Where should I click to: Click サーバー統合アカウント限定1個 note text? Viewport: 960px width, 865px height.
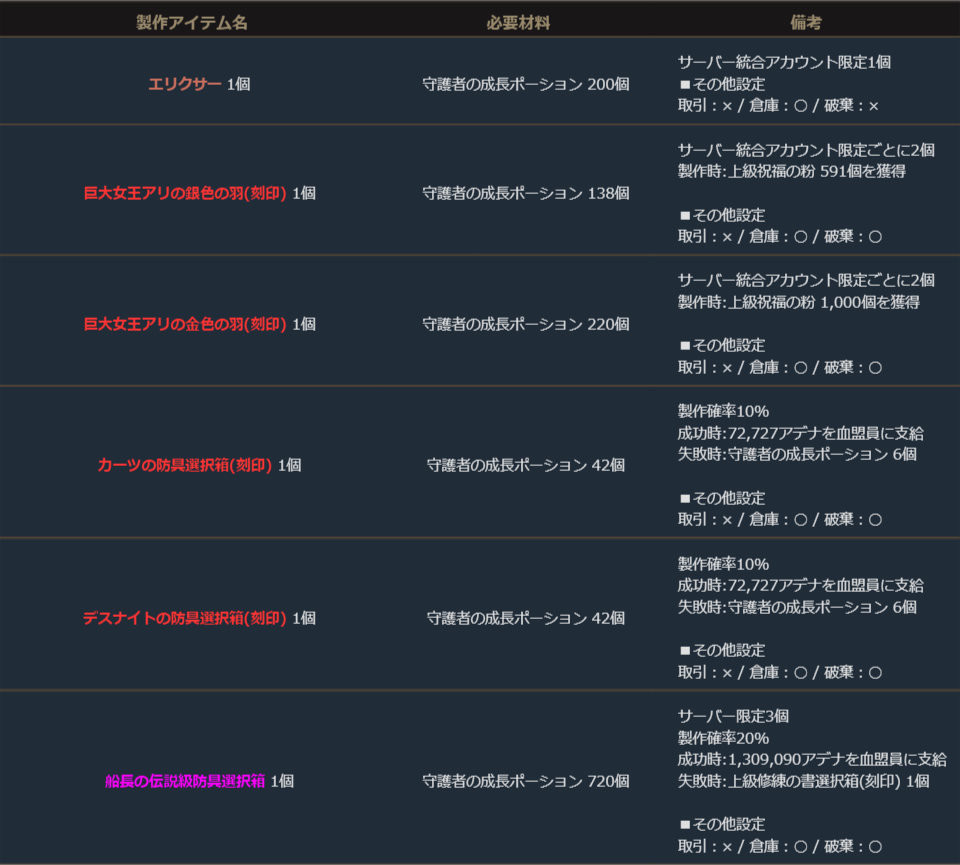click(784, 62)
